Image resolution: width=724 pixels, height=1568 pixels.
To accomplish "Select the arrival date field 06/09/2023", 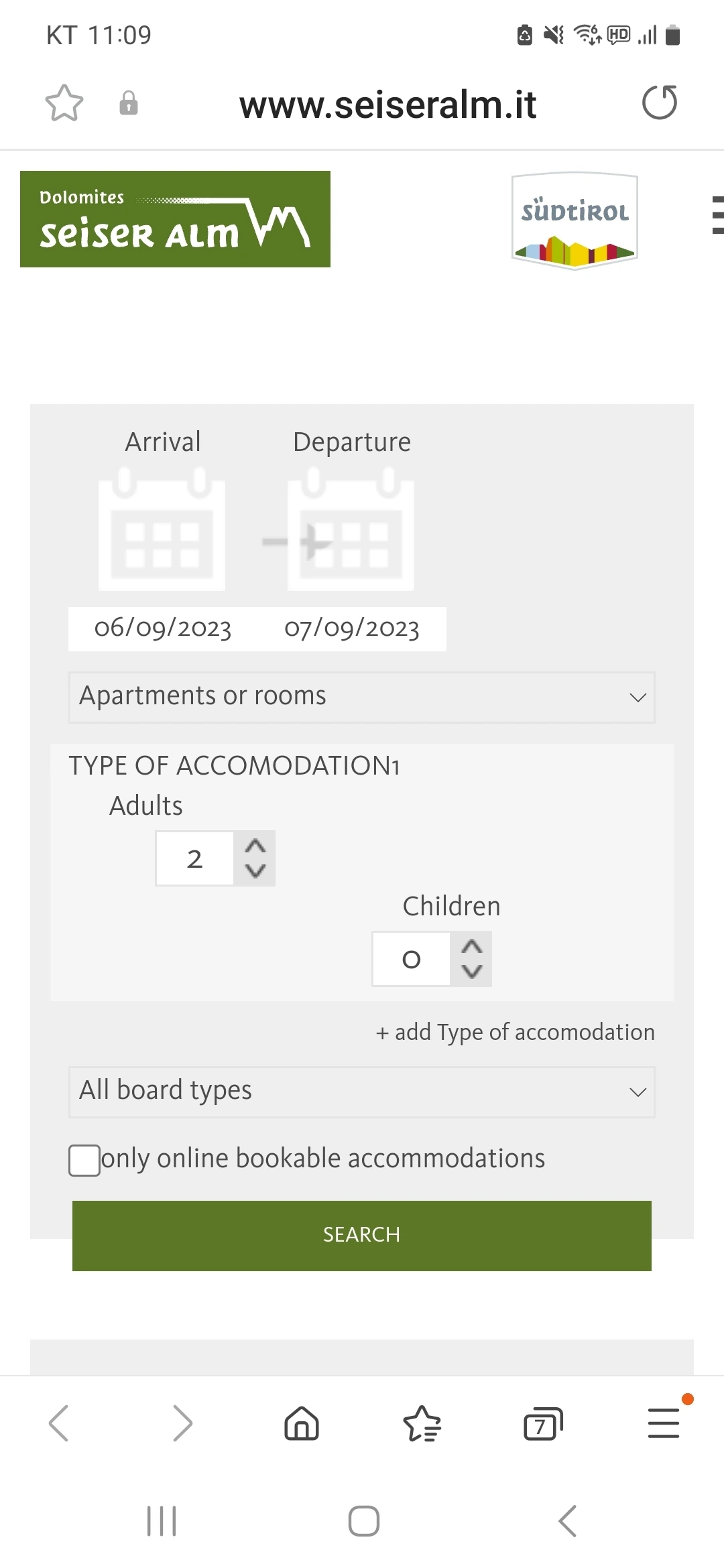I will (x=163, y=629).
